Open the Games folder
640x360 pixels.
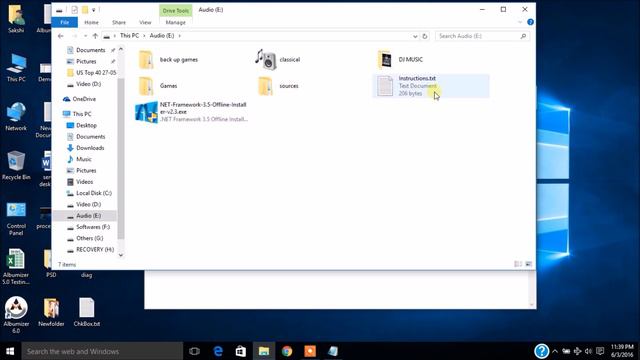158,86
